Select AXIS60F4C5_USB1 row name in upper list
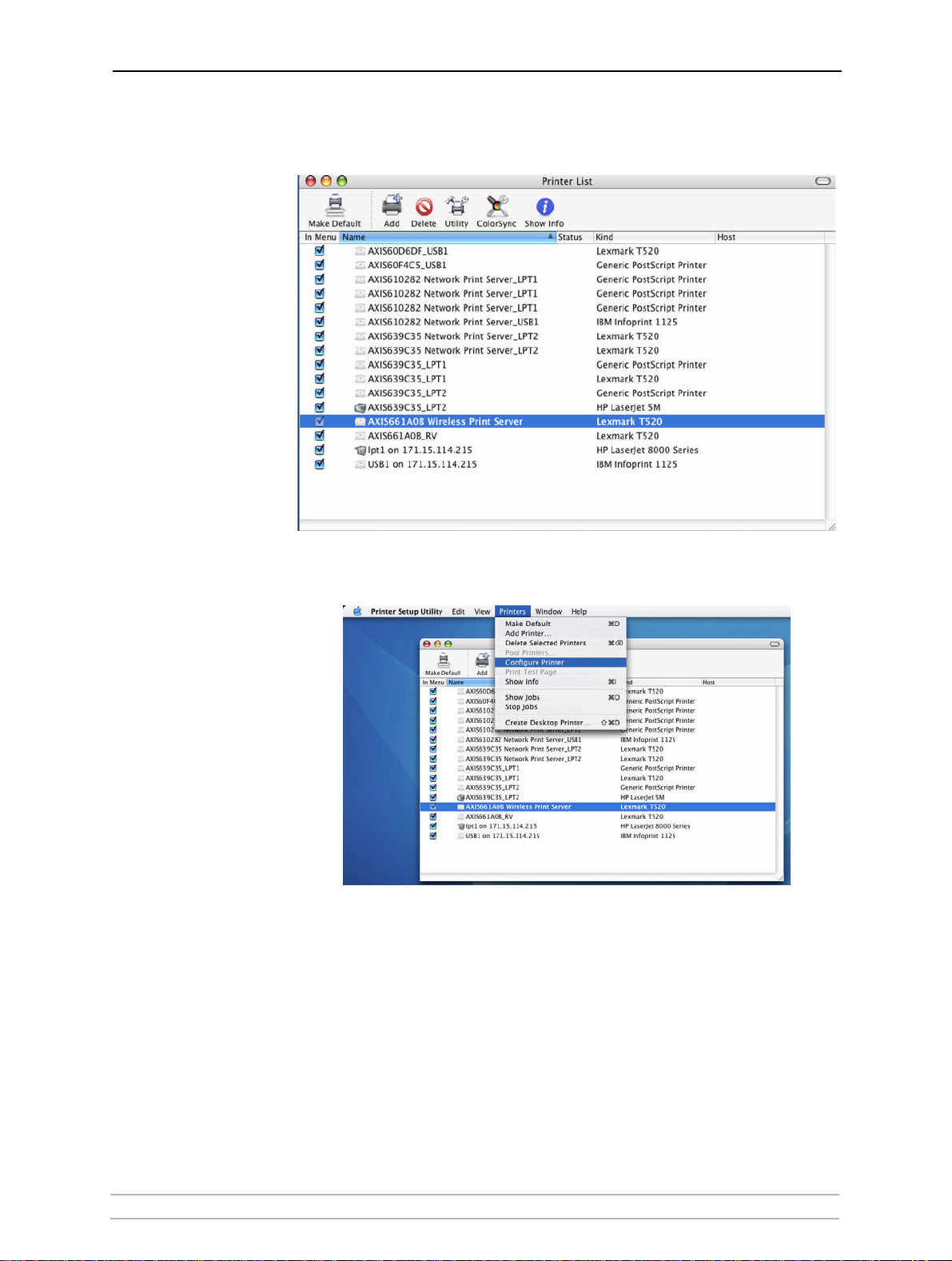952x1261 pixels. pos(407,265)
